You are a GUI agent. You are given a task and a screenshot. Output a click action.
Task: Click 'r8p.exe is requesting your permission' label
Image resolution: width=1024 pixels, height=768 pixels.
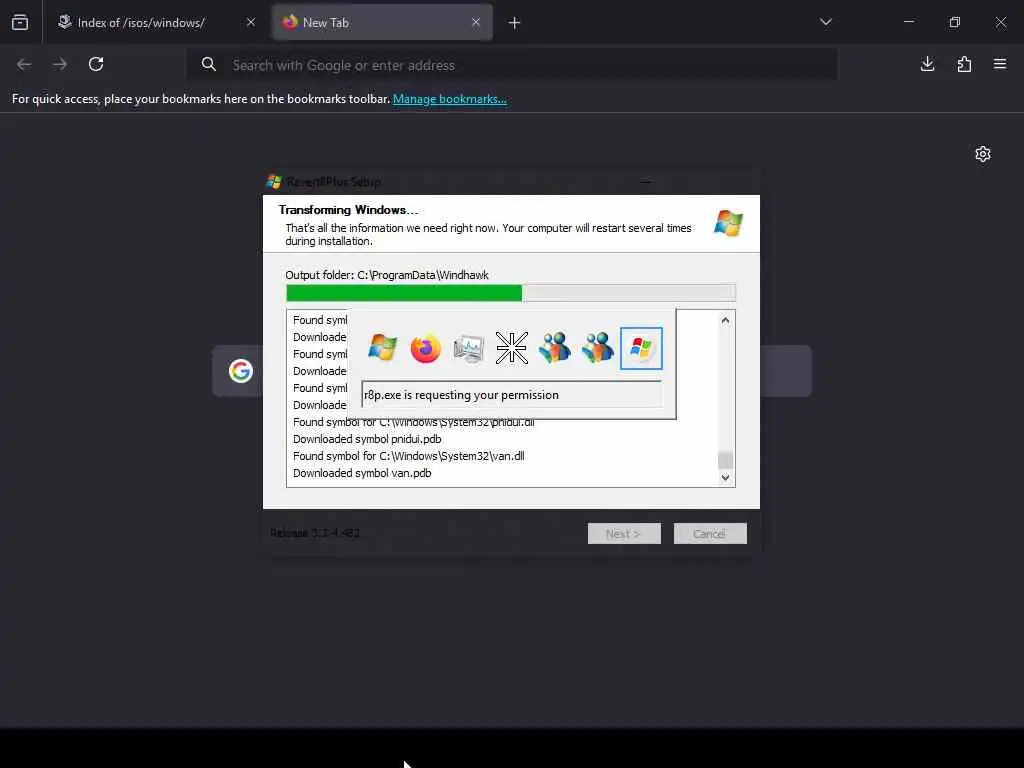click(461, 395)
